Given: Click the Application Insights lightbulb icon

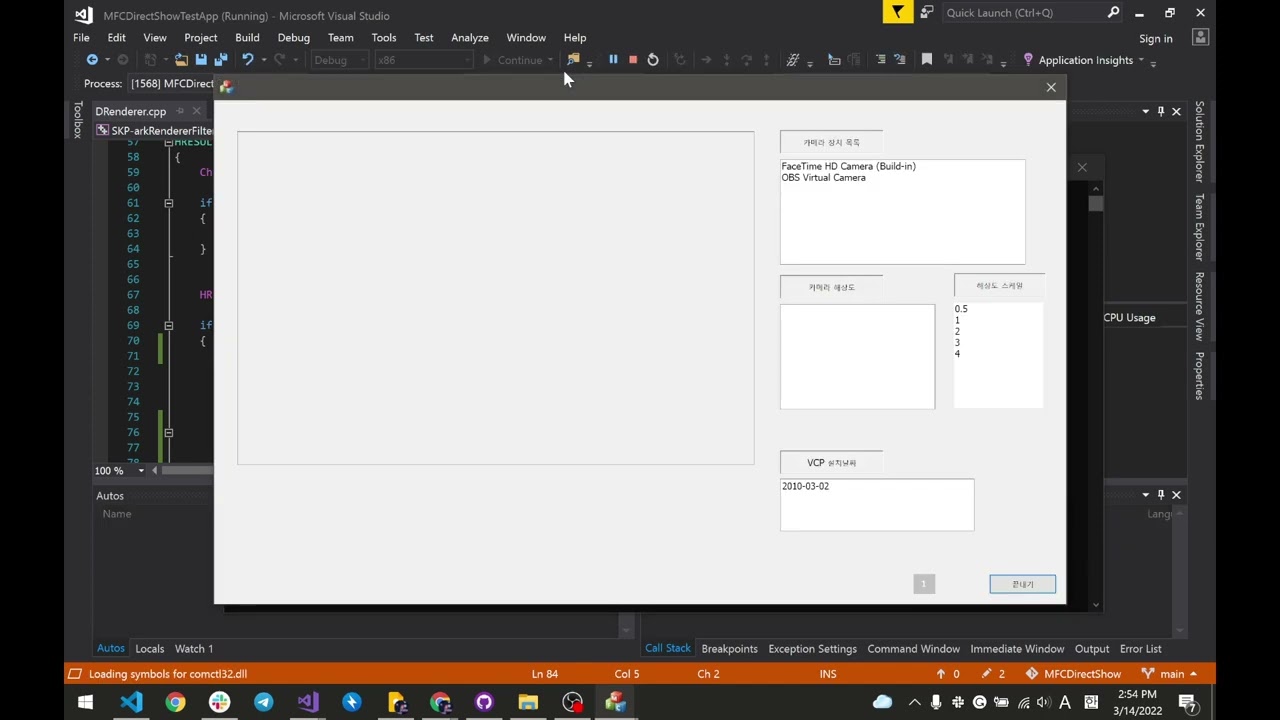Looking at the screenshot, I should 1028,60.
